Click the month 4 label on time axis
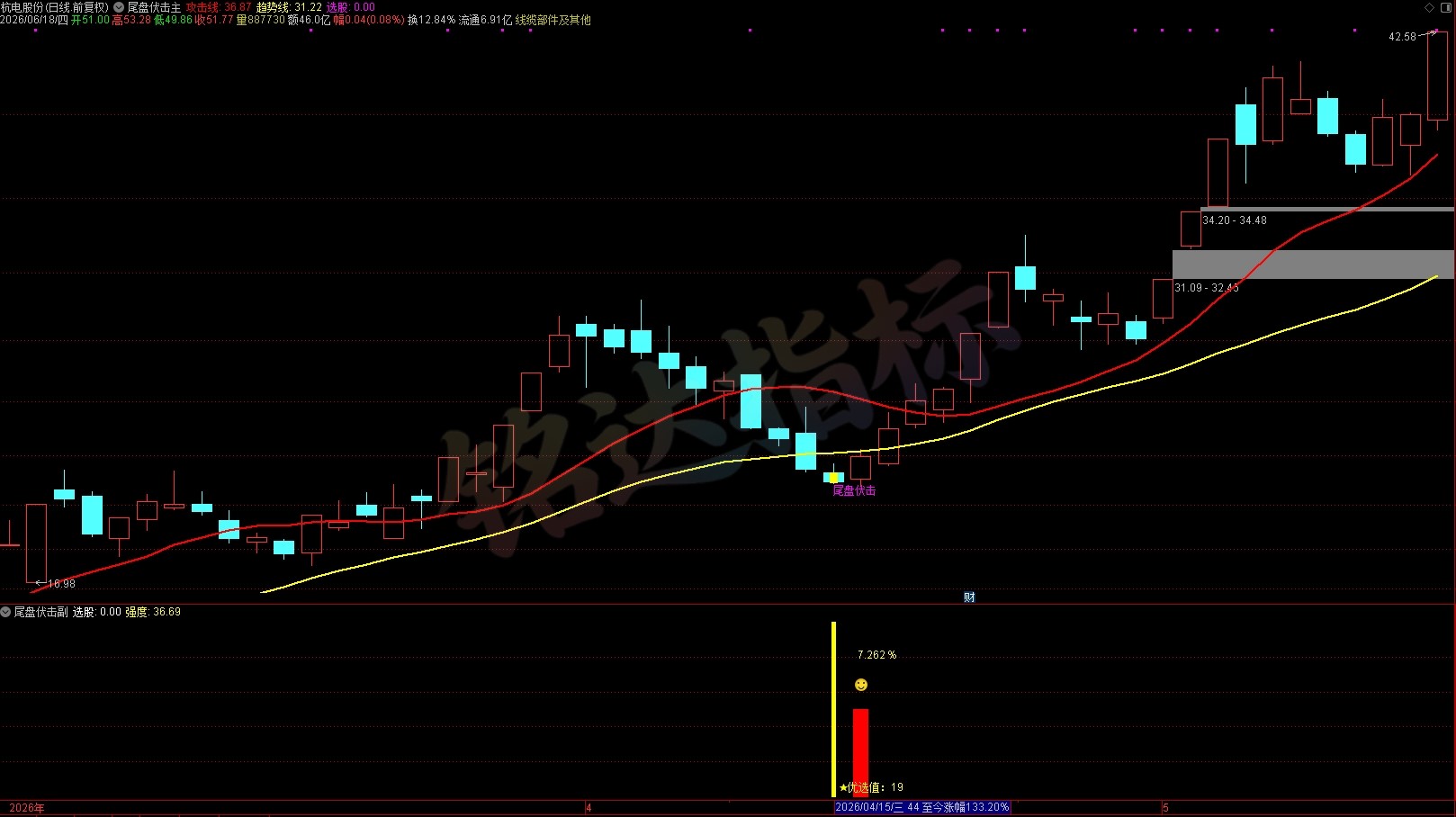Screen dimensions: 1456x817 point(589,808)
